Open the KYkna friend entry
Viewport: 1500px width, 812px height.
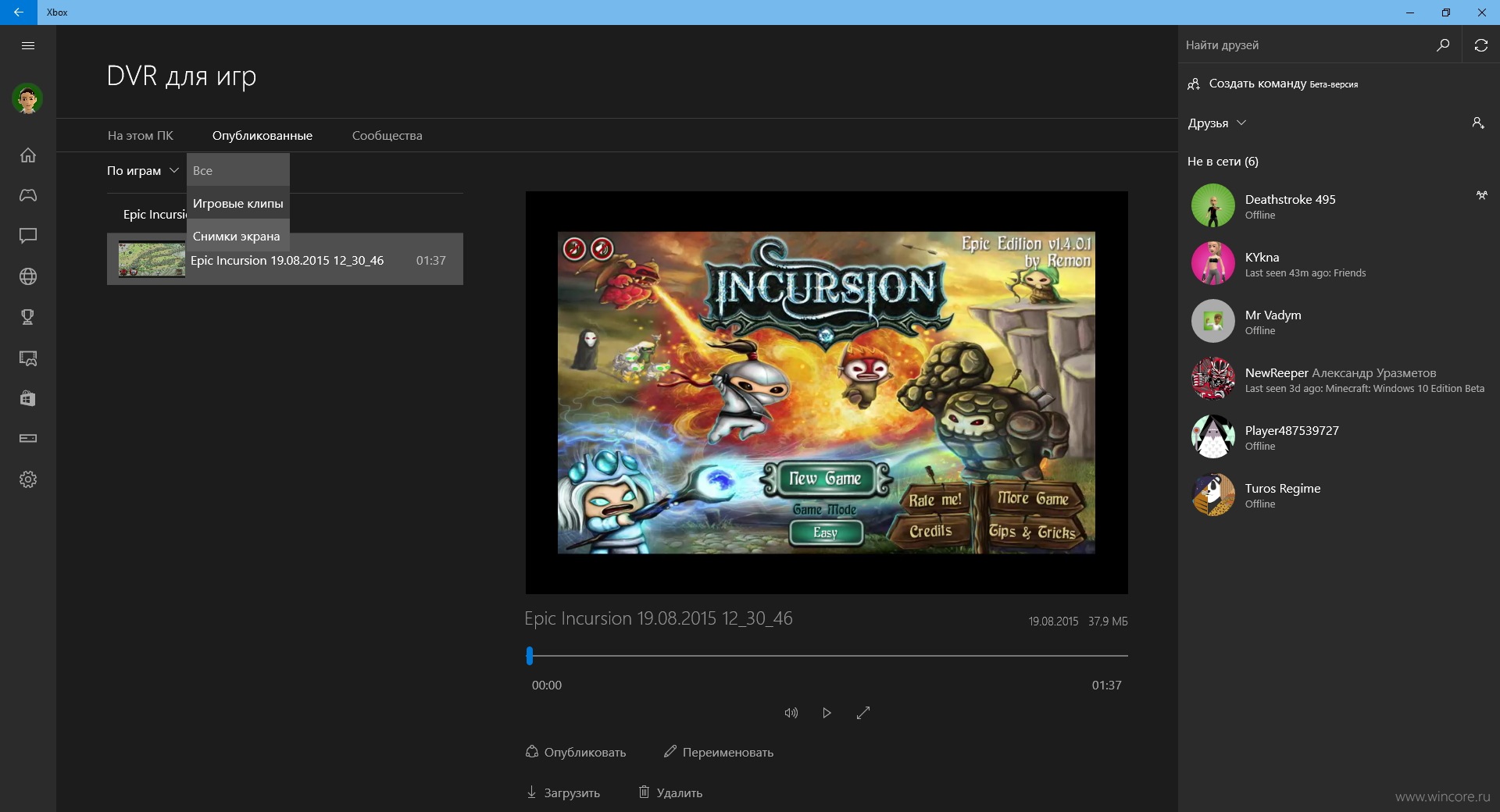(1339, 264)
